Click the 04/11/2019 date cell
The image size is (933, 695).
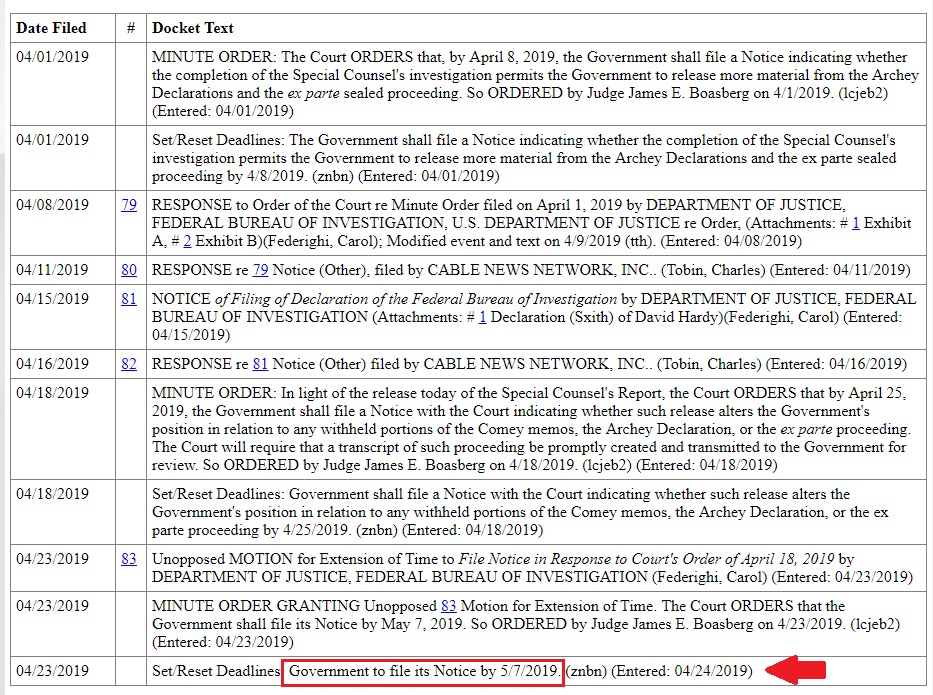pos(52,270)
